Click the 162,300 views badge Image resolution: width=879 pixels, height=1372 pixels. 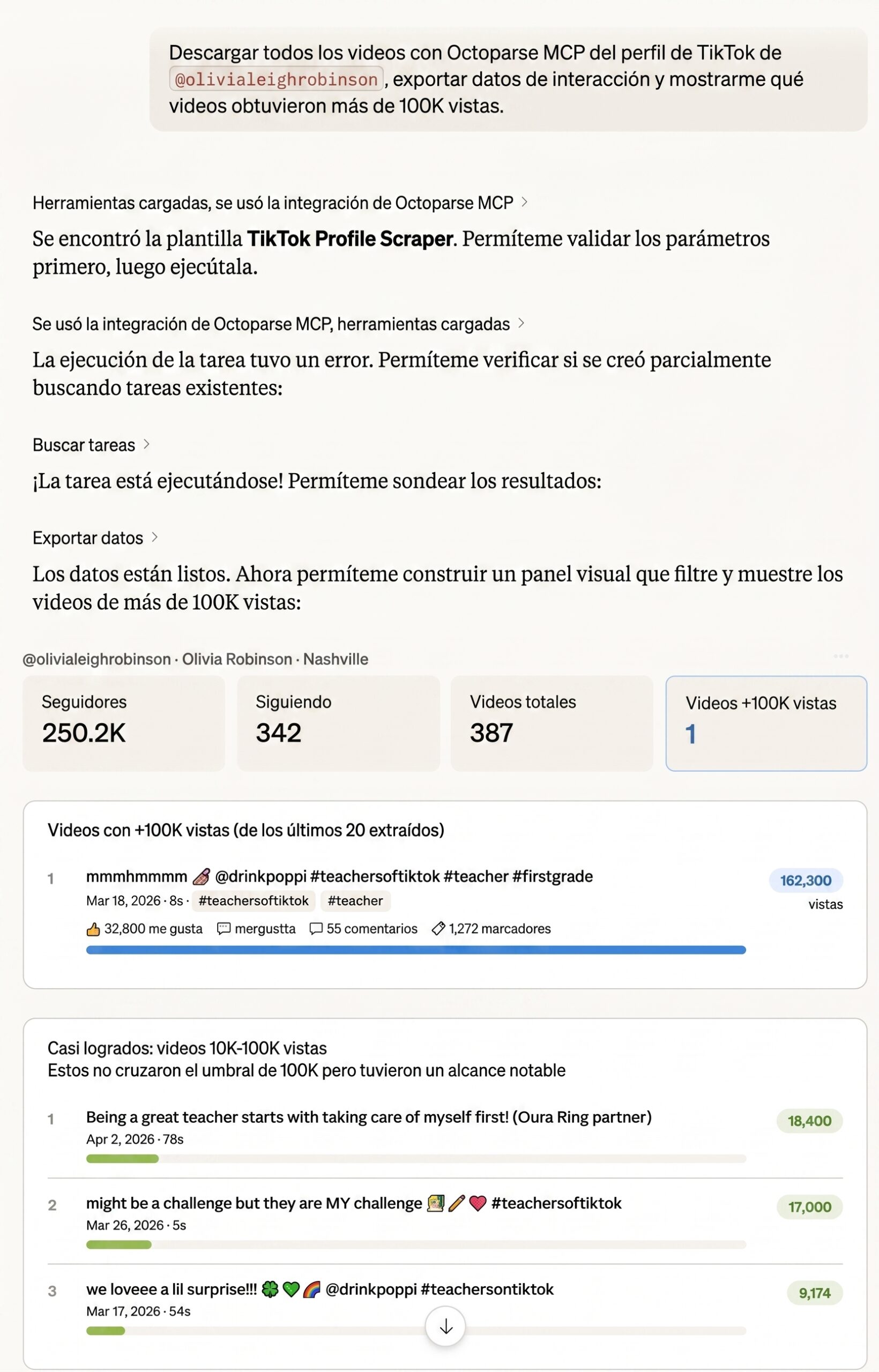click(x=806, y=880)
